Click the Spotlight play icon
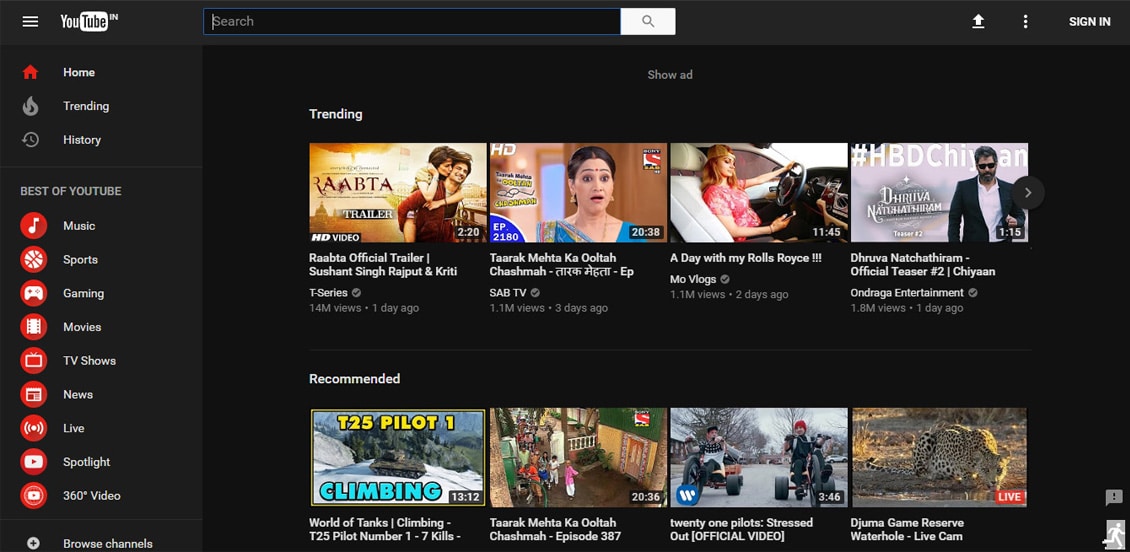The width and height of the screenshot is (1130, 552). tap(34, 462)
